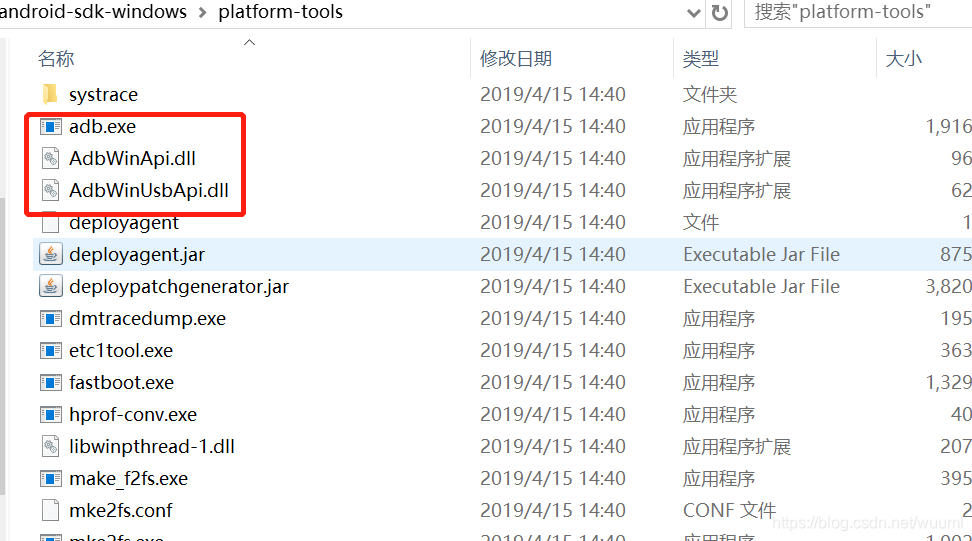
Task: Select the systrace folder name
Action: click(104, 95)
